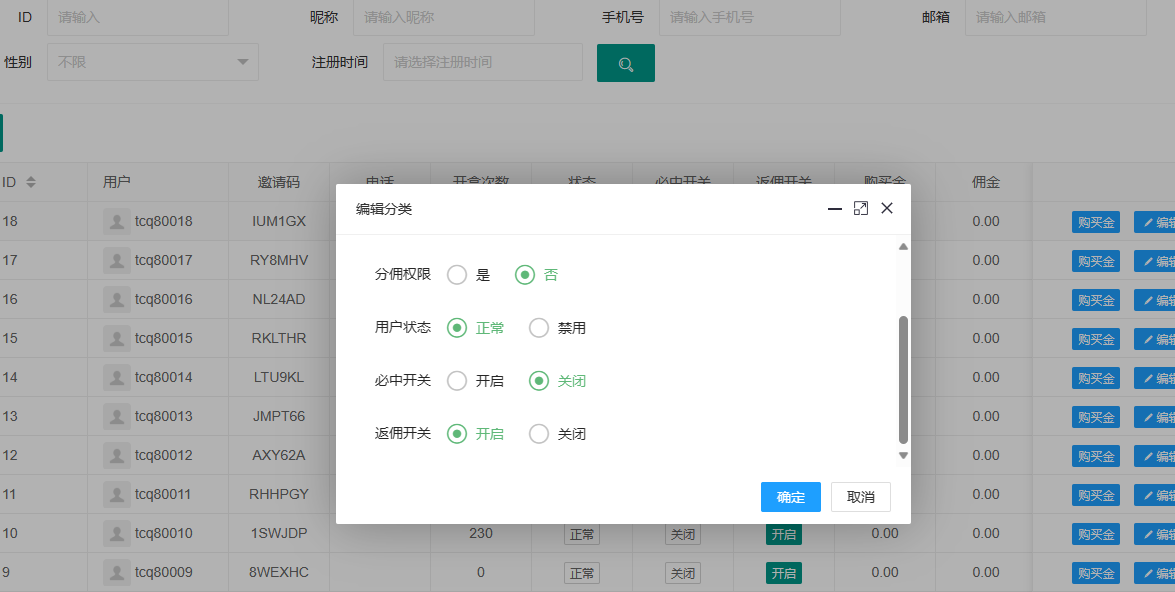
Task: Click avatar of user tcq80018
Action: [x=117, y=221]
